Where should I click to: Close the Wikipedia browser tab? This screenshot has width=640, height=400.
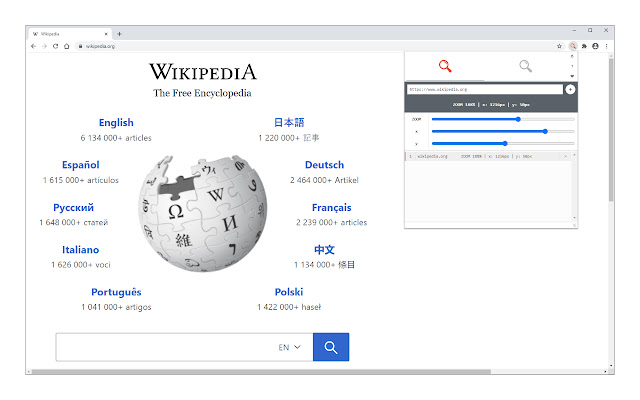(106, 34)
